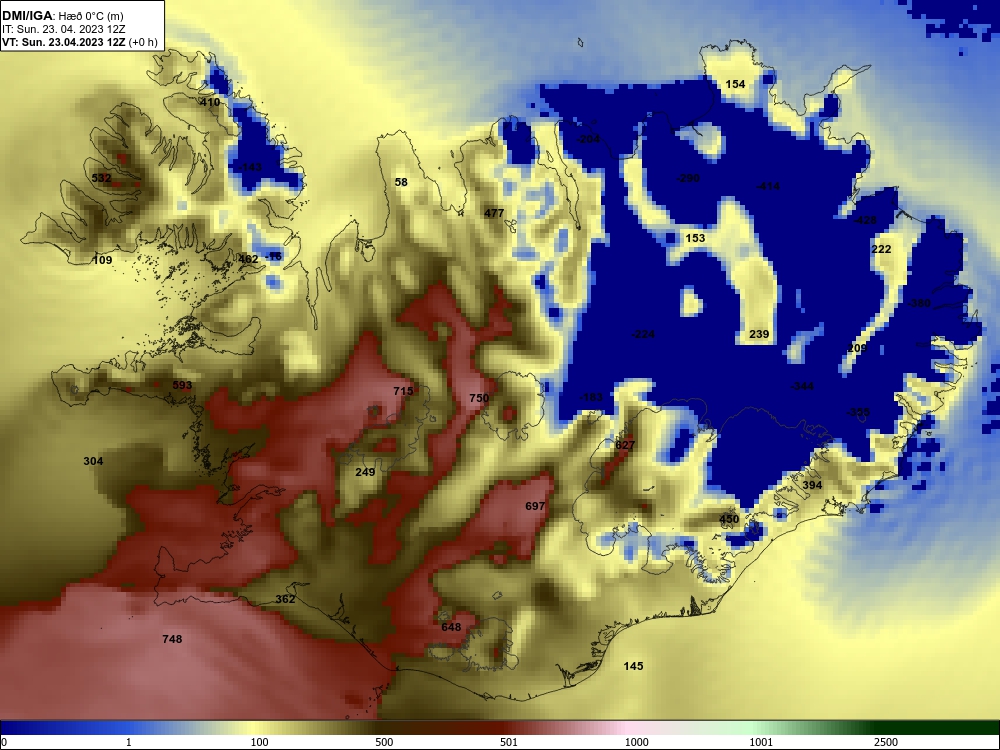Click the 145 height label

[x=633, y=666]
